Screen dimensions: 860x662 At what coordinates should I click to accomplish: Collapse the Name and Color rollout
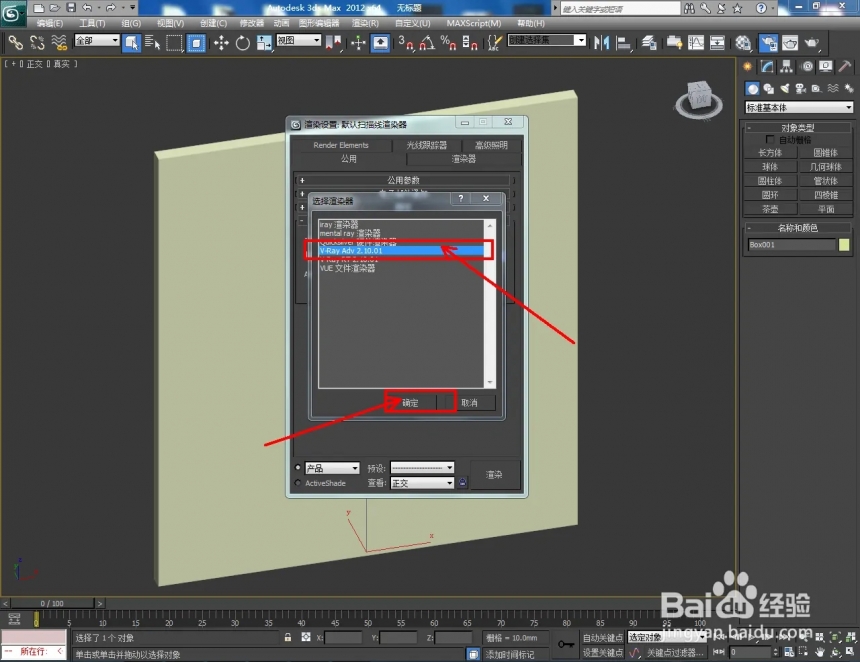click(x=798, y=228)
